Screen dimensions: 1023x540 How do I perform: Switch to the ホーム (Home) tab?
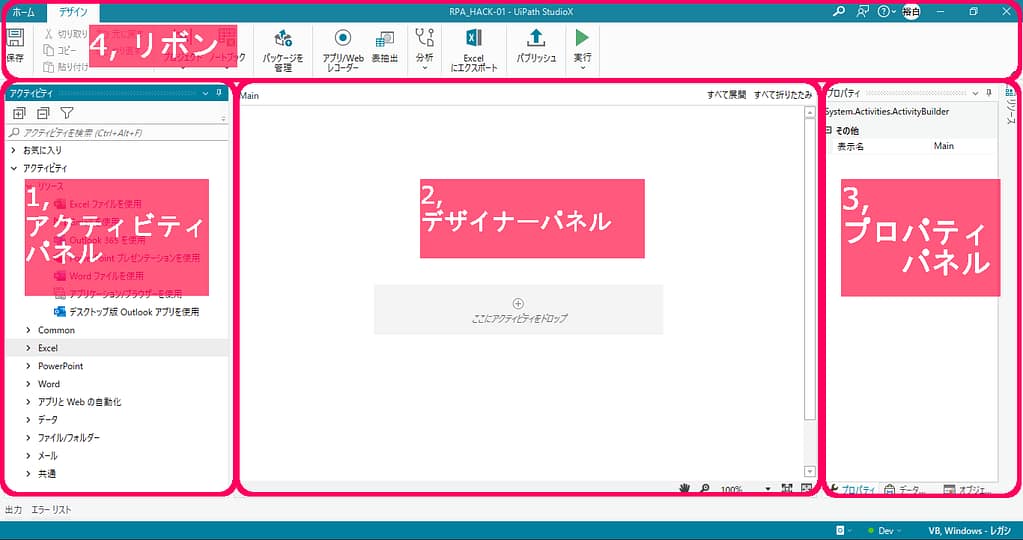pyautogui.click(x=23, y=12)
